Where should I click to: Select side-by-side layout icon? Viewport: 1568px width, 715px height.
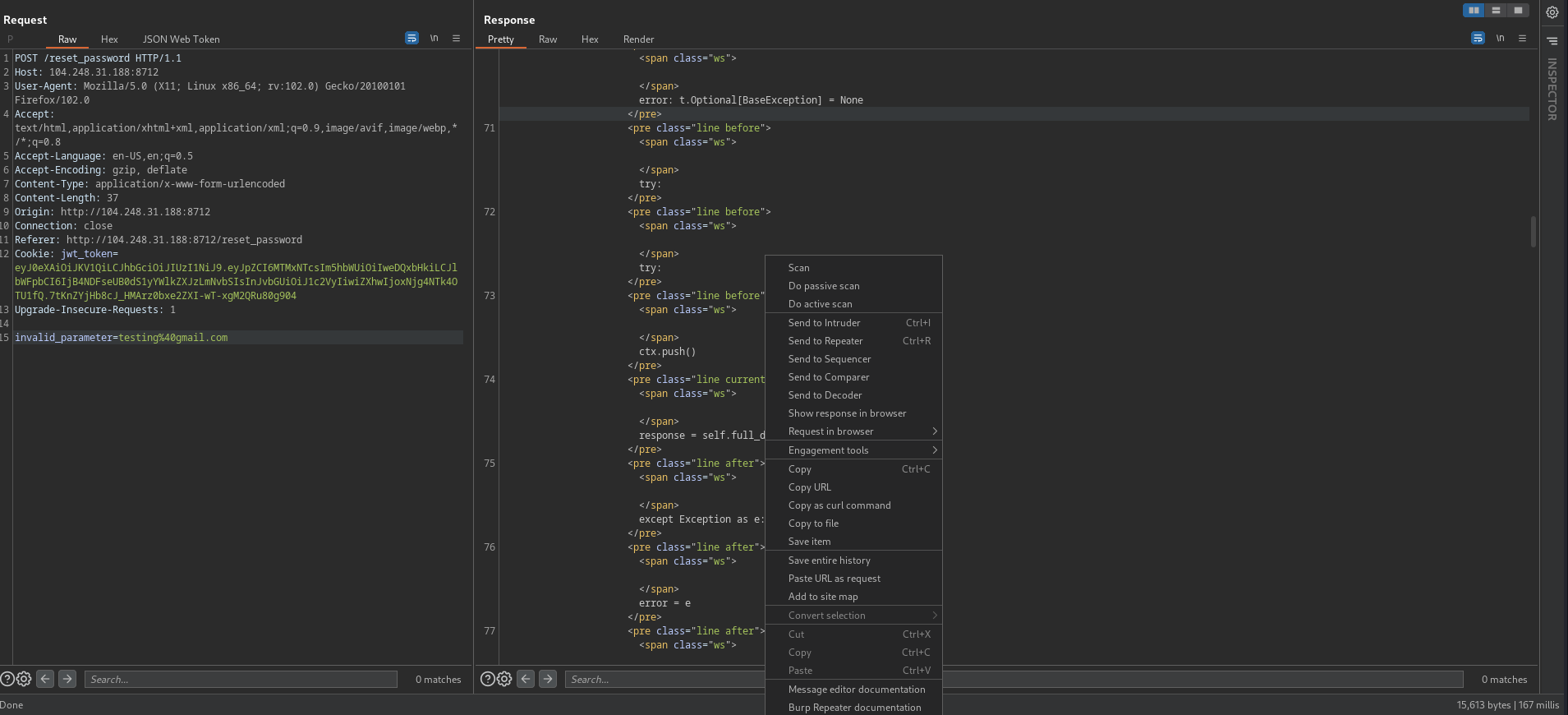pyautogui.click(x=1474, y=10)
